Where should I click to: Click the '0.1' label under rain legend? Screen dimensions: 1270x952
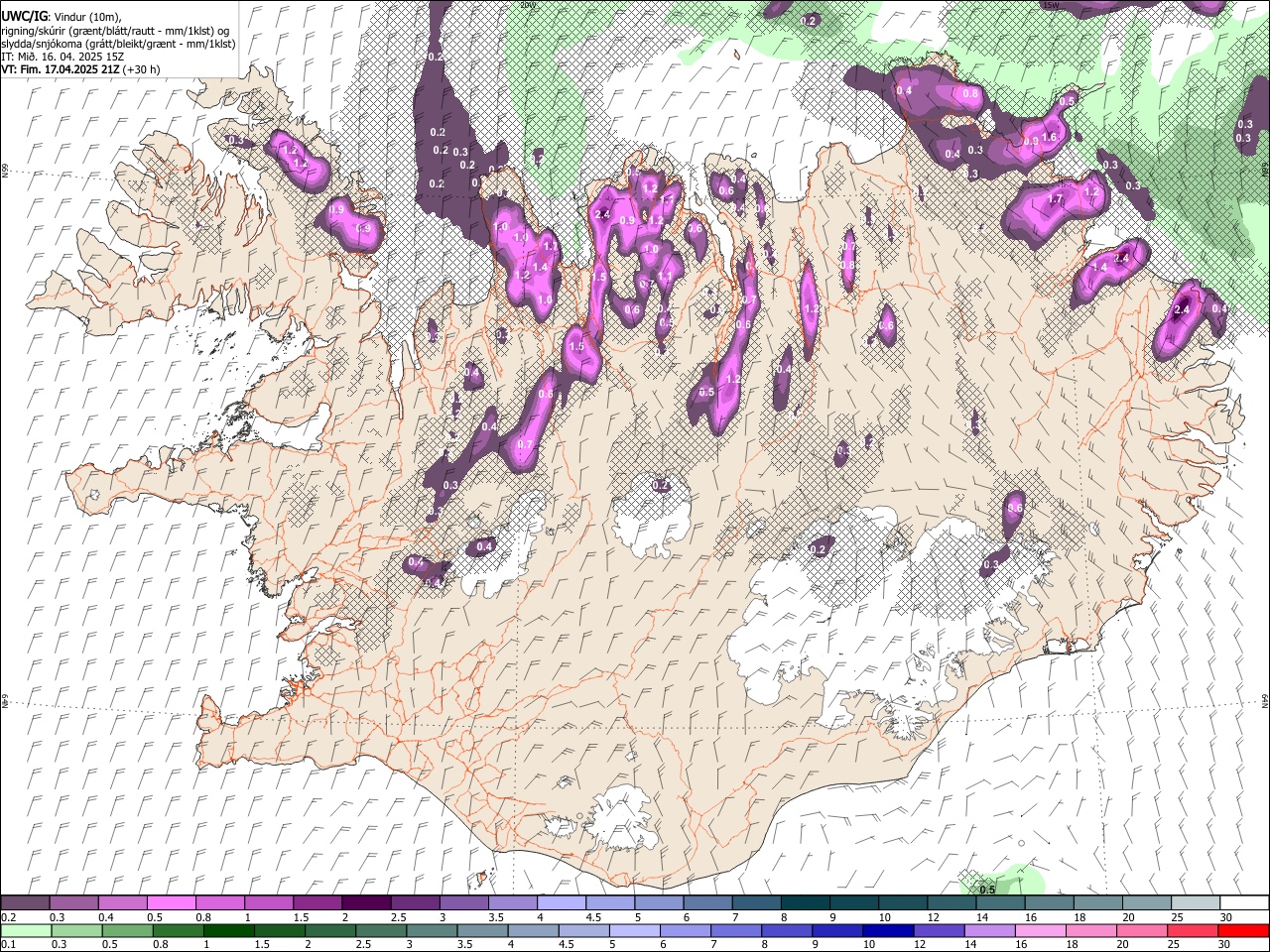[x=8, y=945]
